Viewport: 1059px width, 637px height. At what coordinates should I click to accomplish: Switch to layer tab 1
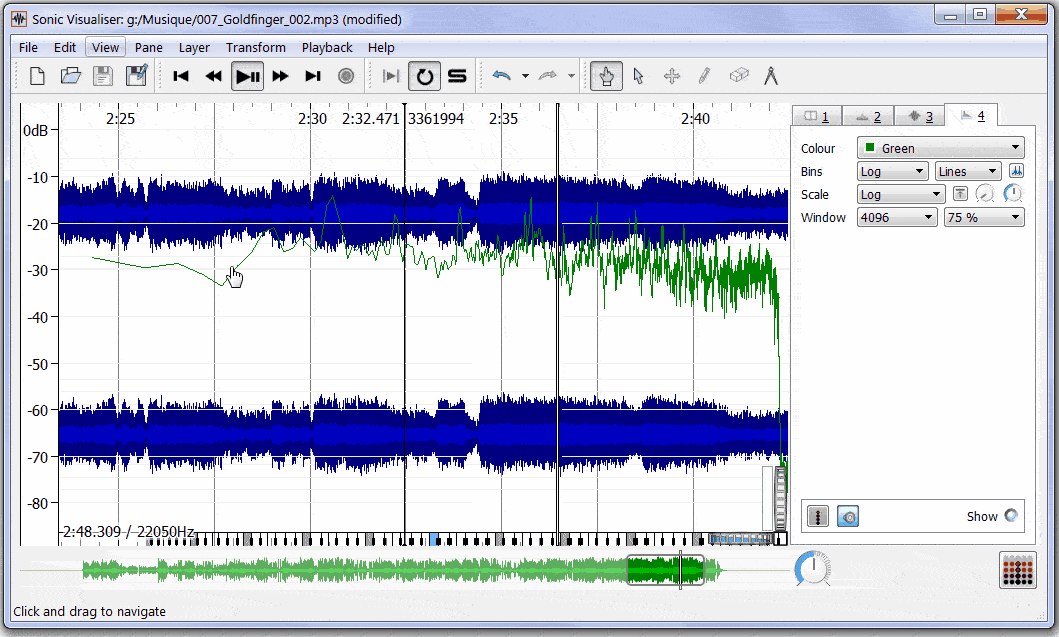pyautogui.click(x=817, y=116)
